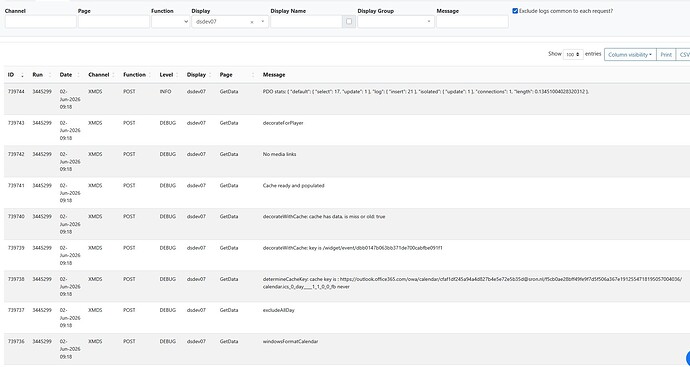Open the Display Group dropdown
The height and width of the screenshot is (367, 690).
[396, 22]
